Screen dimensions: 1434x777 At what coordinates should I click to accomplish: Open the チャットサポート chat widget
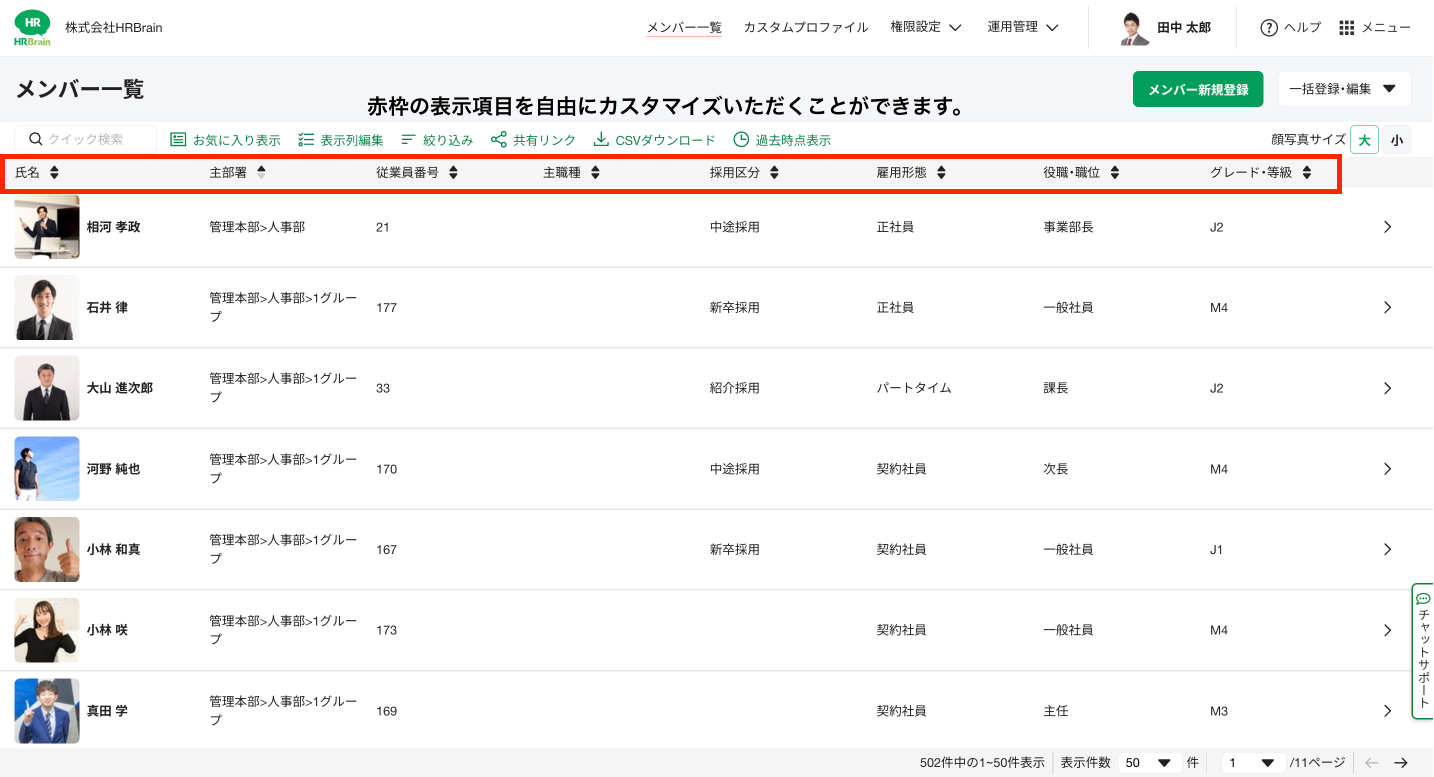tap(1423, 650)
